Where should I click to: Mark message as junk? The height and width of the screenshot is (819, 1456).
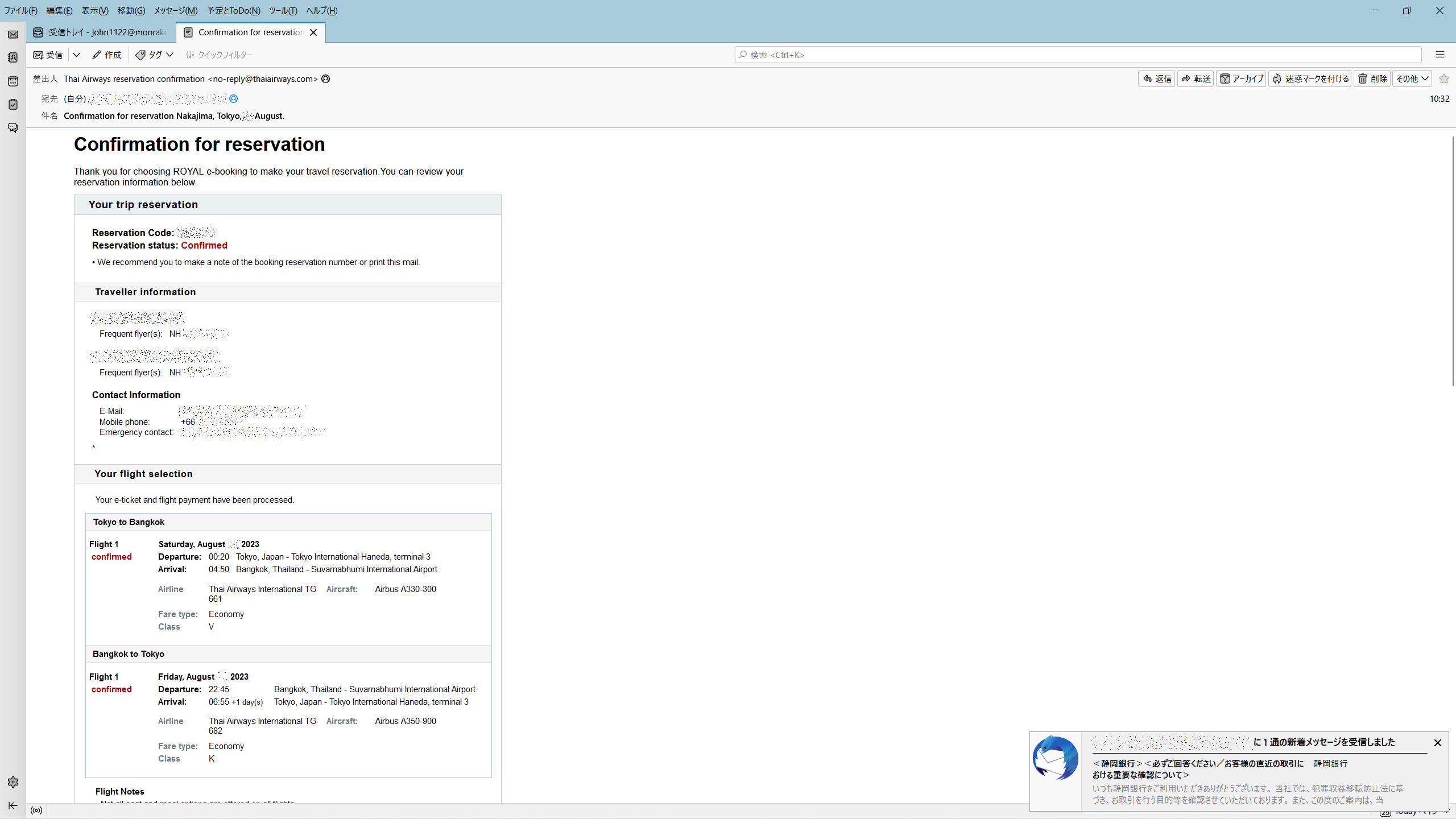[1310, 78]
